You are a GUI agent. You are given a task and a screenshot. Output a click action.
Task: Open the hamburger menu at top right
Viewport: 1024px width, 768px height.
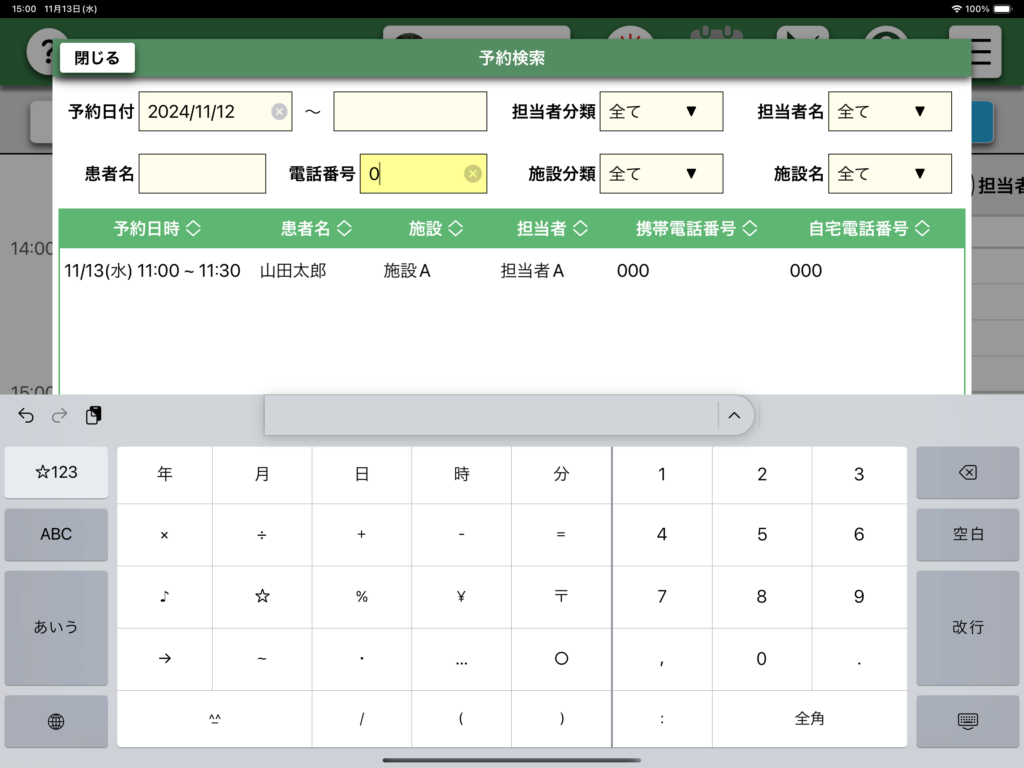coord(981,52)
